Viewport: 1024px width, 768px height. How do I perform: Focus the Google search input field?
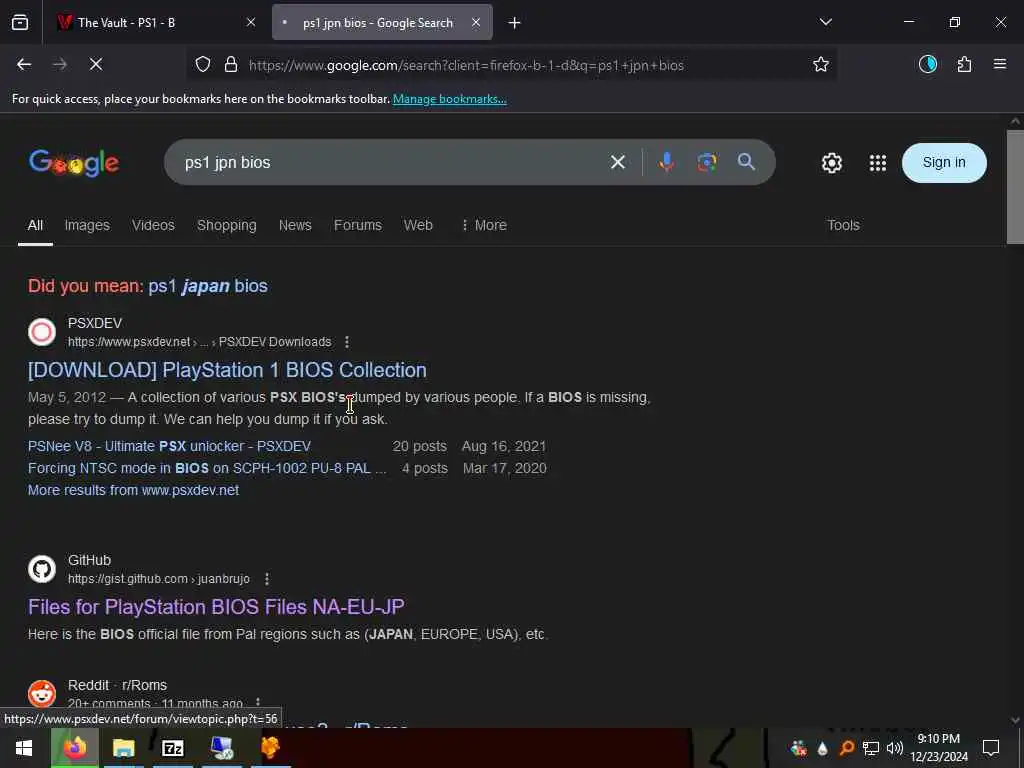[x=392, y=163]
